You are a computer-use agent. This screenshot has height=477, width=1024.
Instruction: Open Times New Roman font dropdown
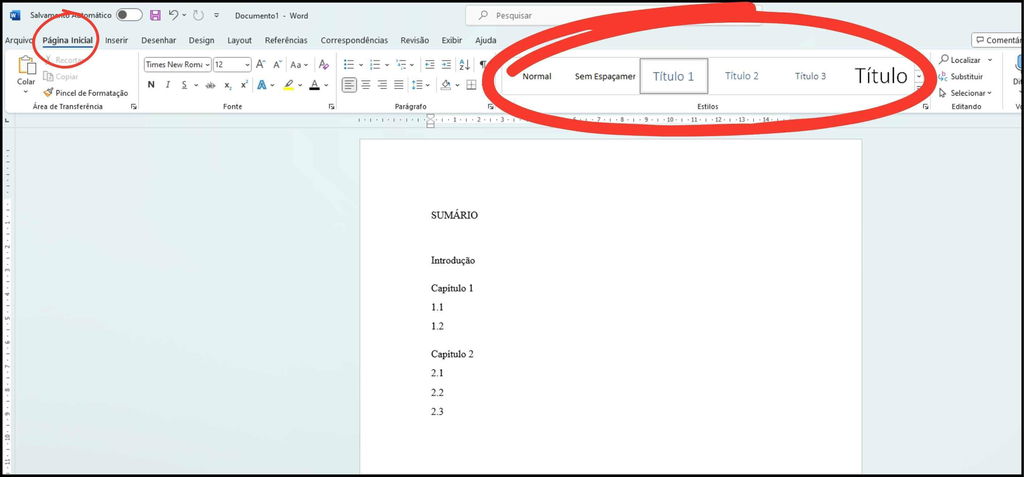point(208,65)
